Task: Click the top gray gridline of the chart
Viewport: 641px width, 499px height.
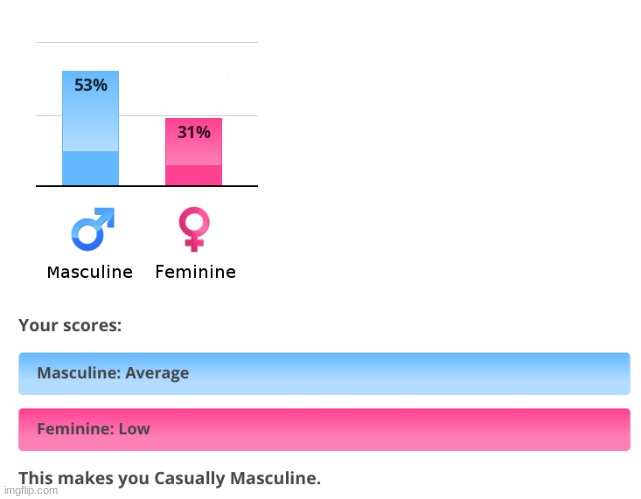Action: (x=147, y=42)
